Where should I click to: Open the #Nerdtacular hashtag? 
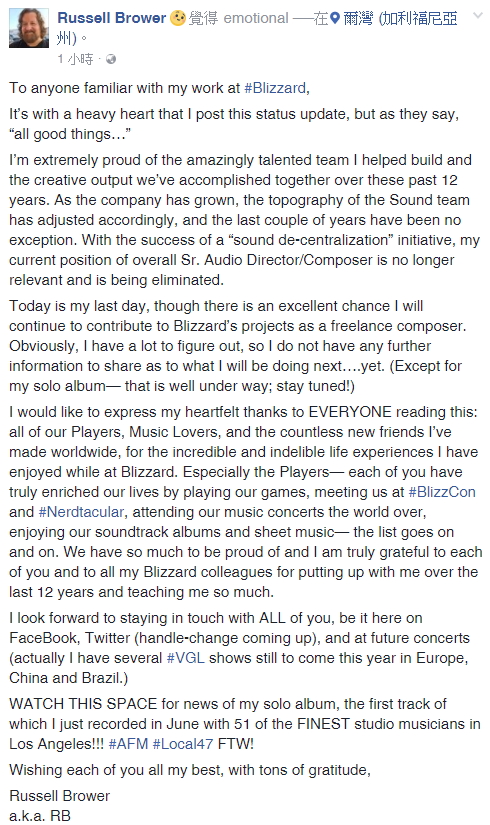pyautogui.click(x=82, y=511)
